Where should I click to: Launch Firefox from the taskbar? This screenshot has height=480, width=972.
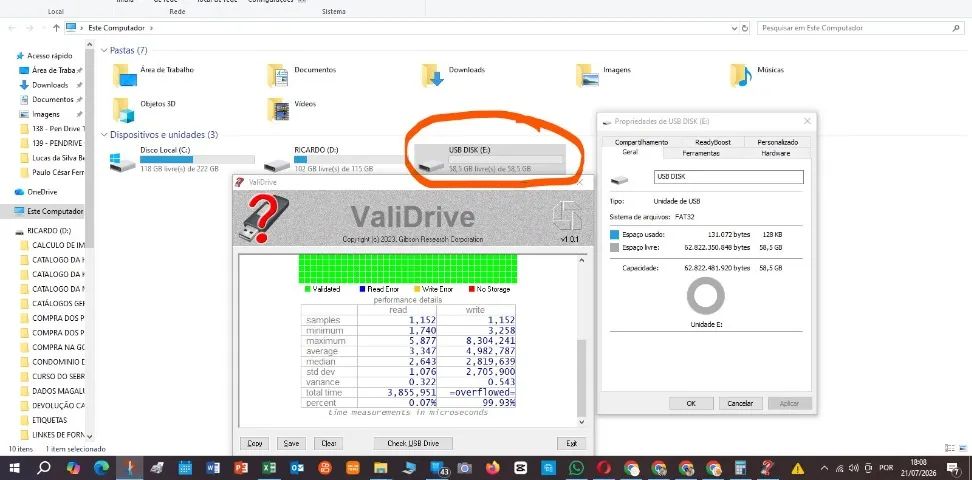[x=493, y=468]
